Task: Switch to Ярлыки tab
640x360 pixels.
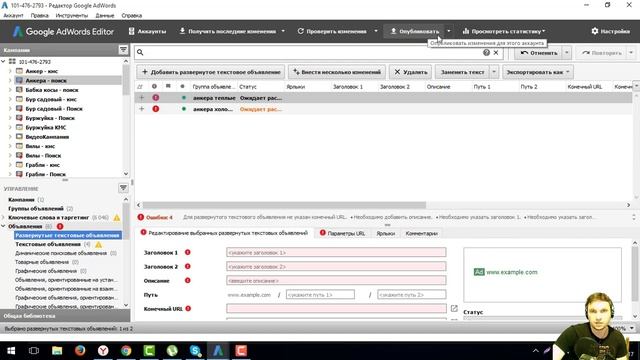Action: point(386,233)
